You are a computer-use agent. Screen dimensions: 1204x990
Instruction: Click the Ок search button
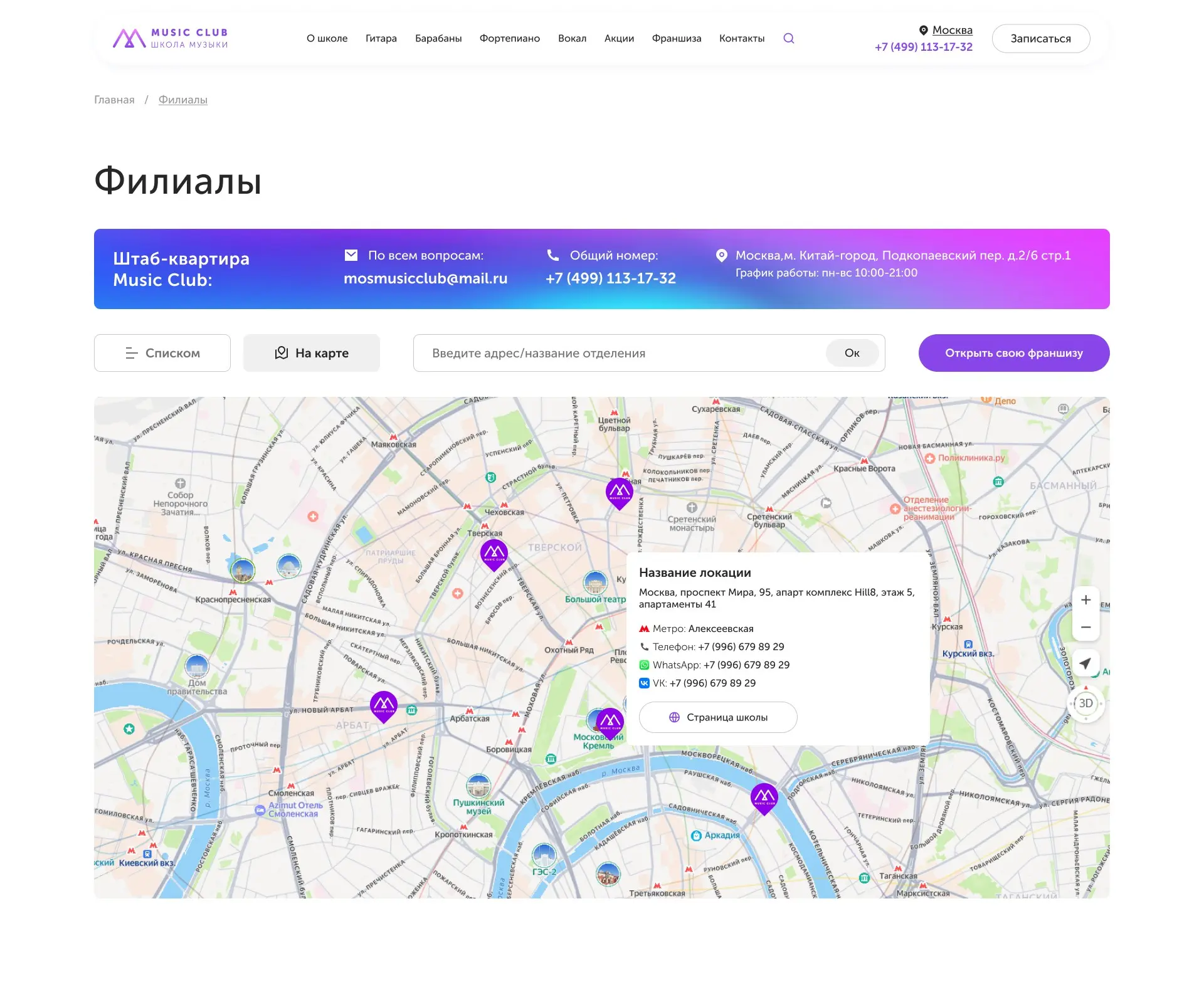tap(852, 353)
